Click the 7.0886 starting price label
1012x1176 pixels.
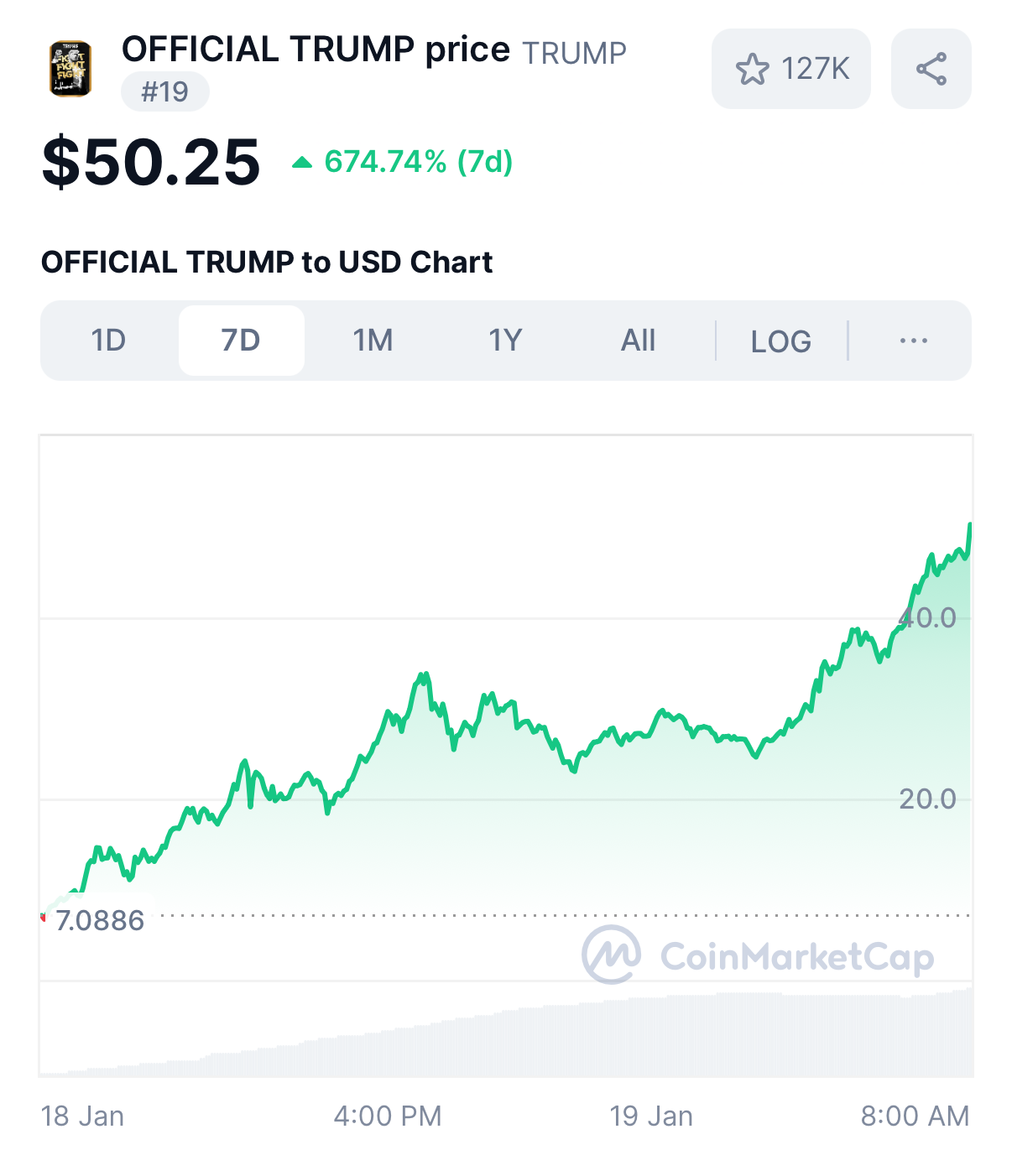(100, 920)
